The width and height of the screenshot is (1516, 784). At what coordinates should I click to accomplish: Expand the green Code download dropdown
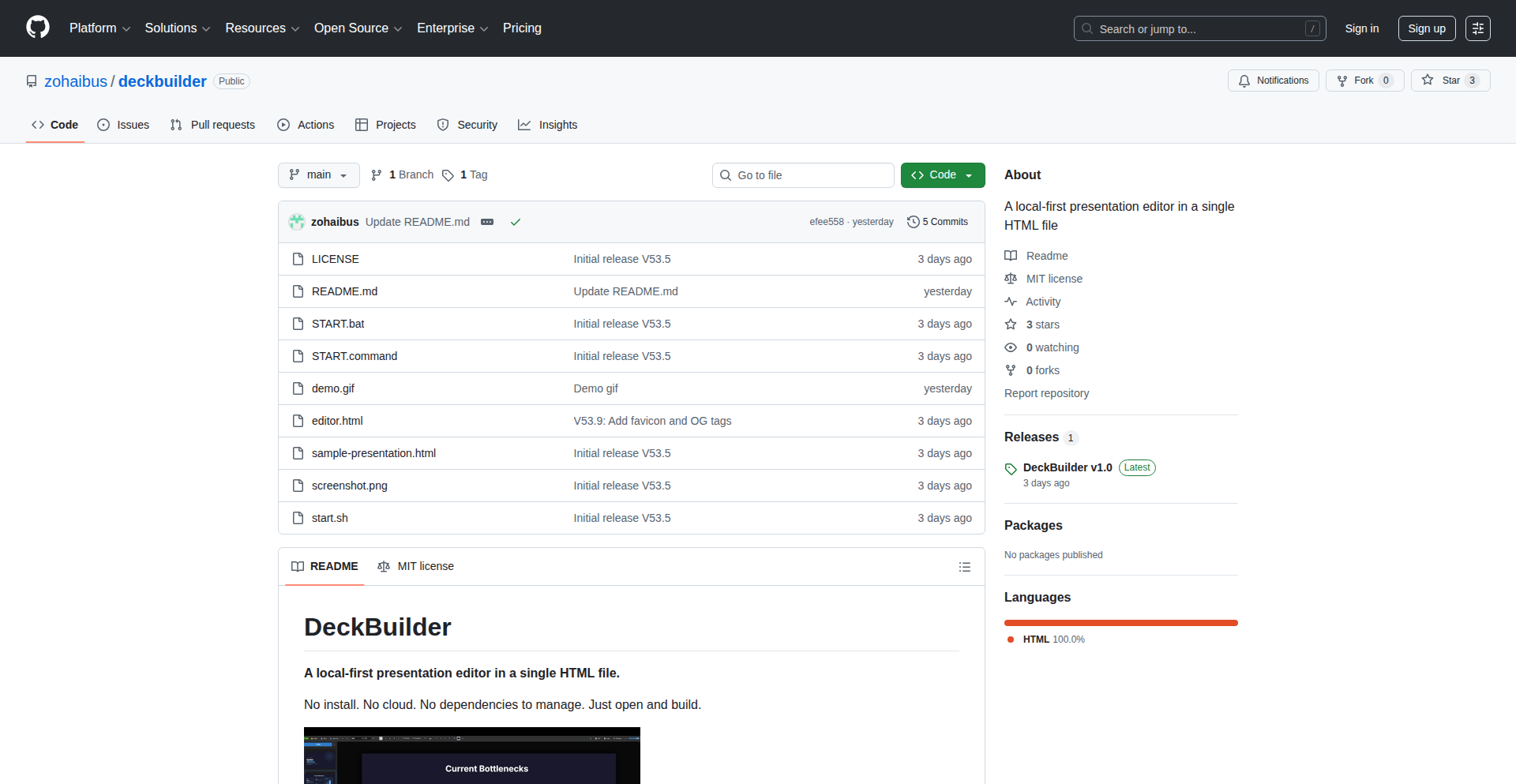[942, 174]
